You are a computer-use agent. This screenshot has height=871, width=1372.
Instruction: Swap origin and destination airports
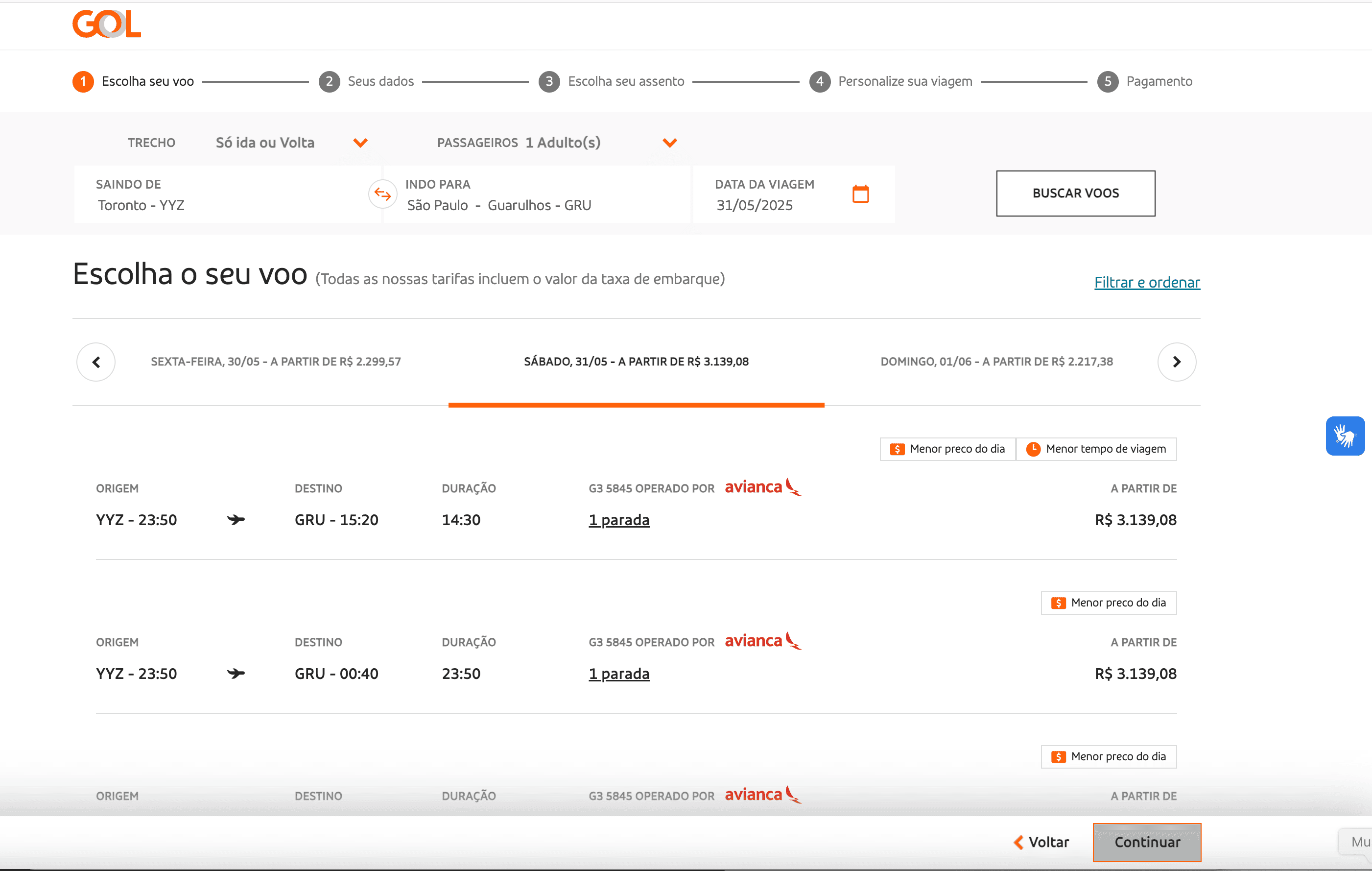click(x=382, y=194)
